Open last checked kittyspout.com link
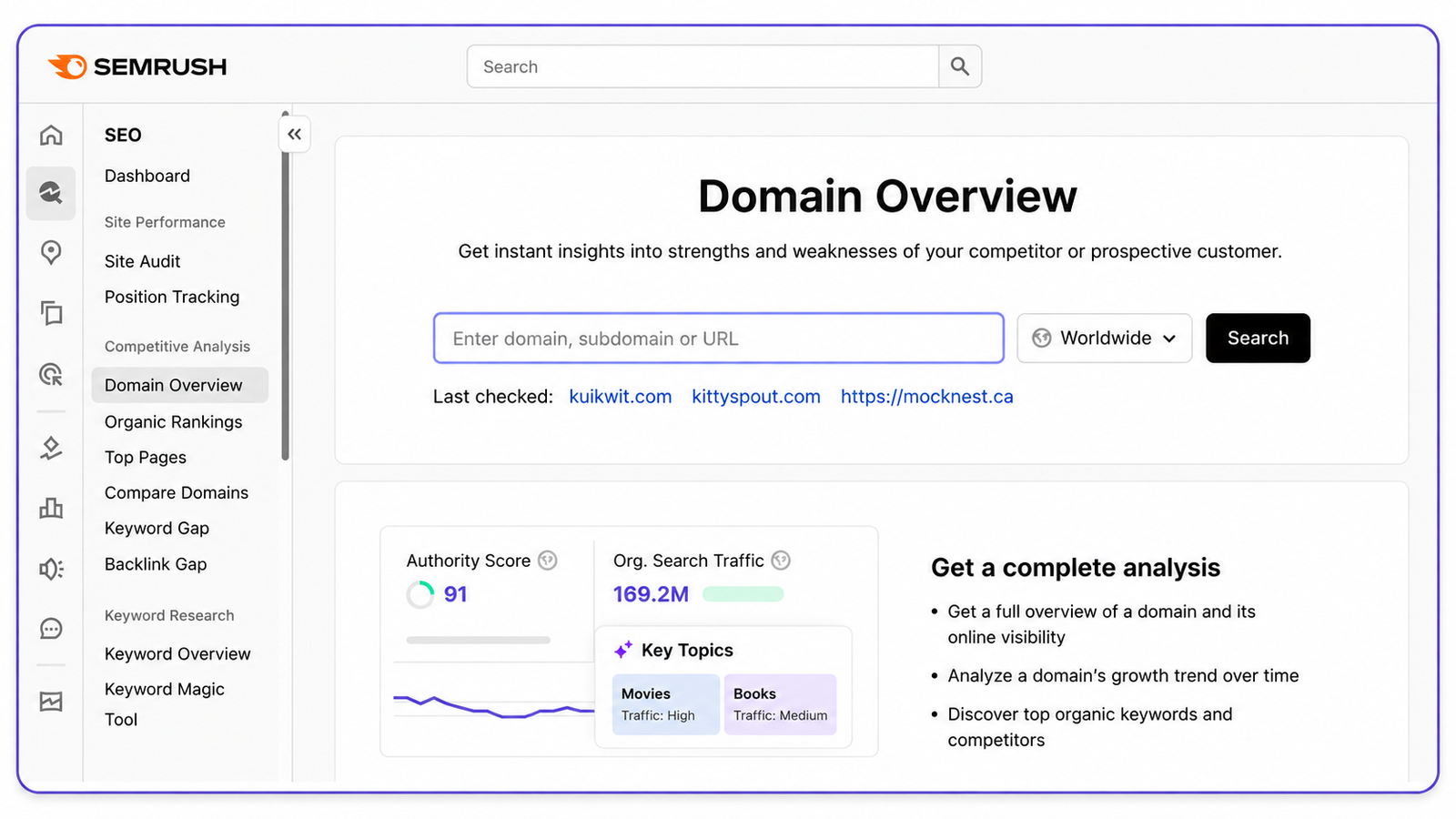1456x819 pixels. point(756,397)
